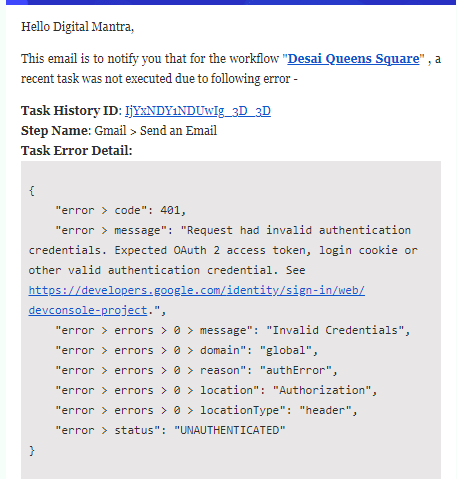Click the blue banner at top of email

pyautogui.click(x=230, y=2)
